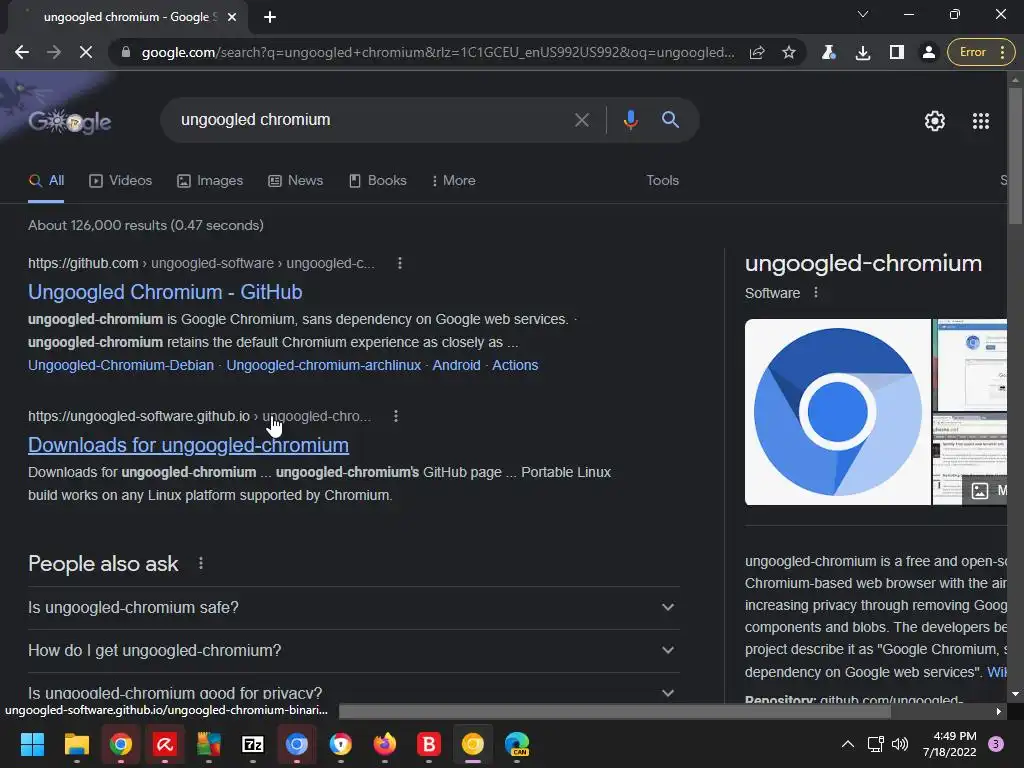Screen dimensions: 1024x768
Task: Open the clock and date panel
Action: click(x=950, y=744)
